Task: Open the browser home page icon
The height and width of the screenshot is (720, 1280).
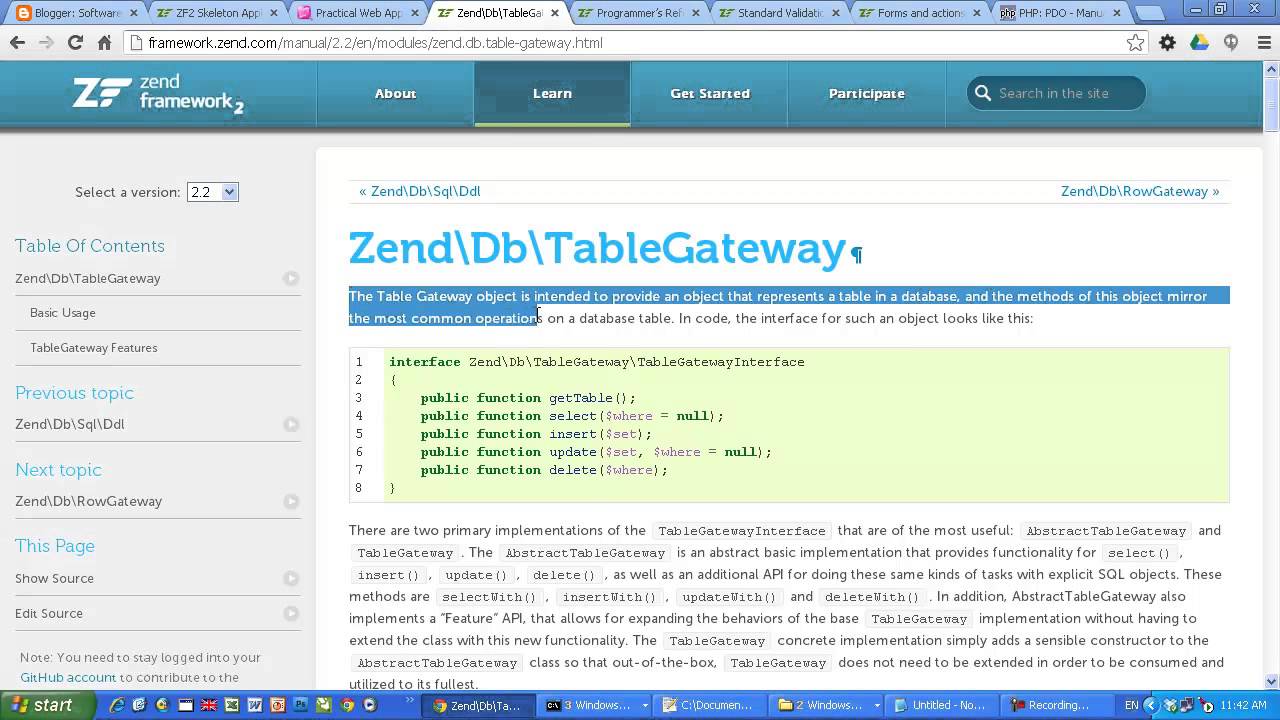Action: [x=104, y=43]
